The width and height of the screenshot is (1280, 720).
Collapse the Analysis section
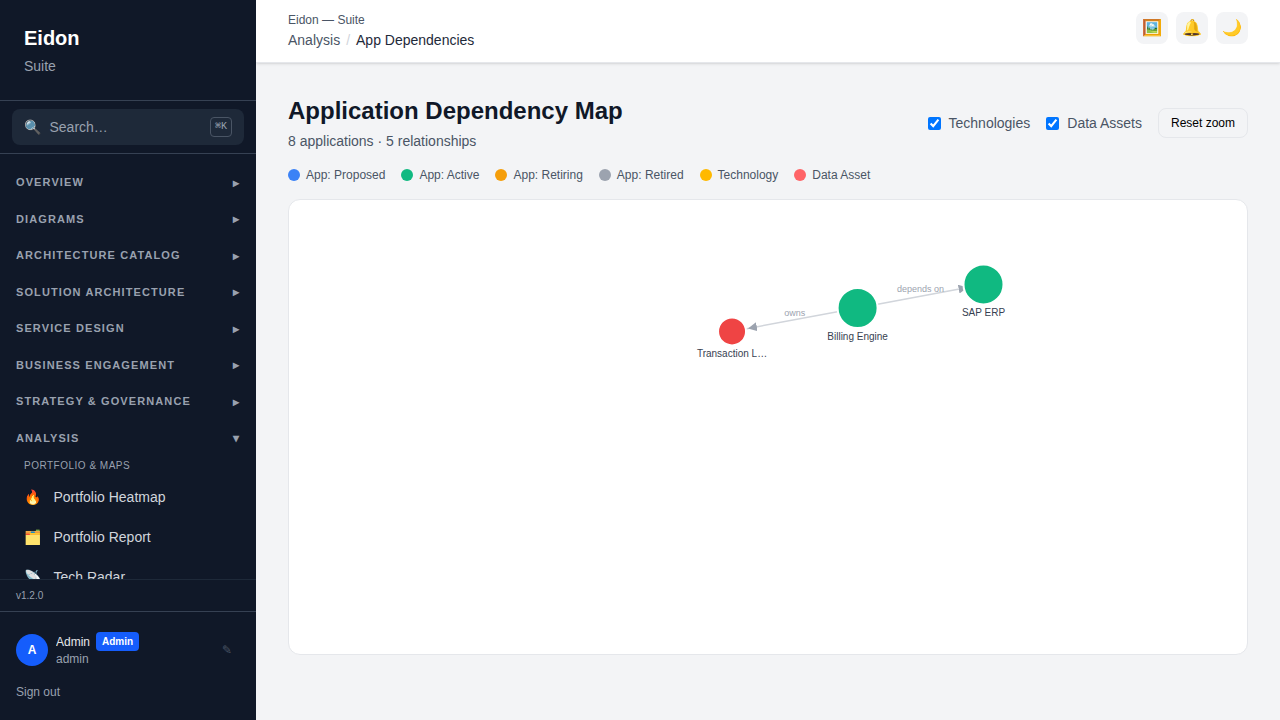pos(128,438)
